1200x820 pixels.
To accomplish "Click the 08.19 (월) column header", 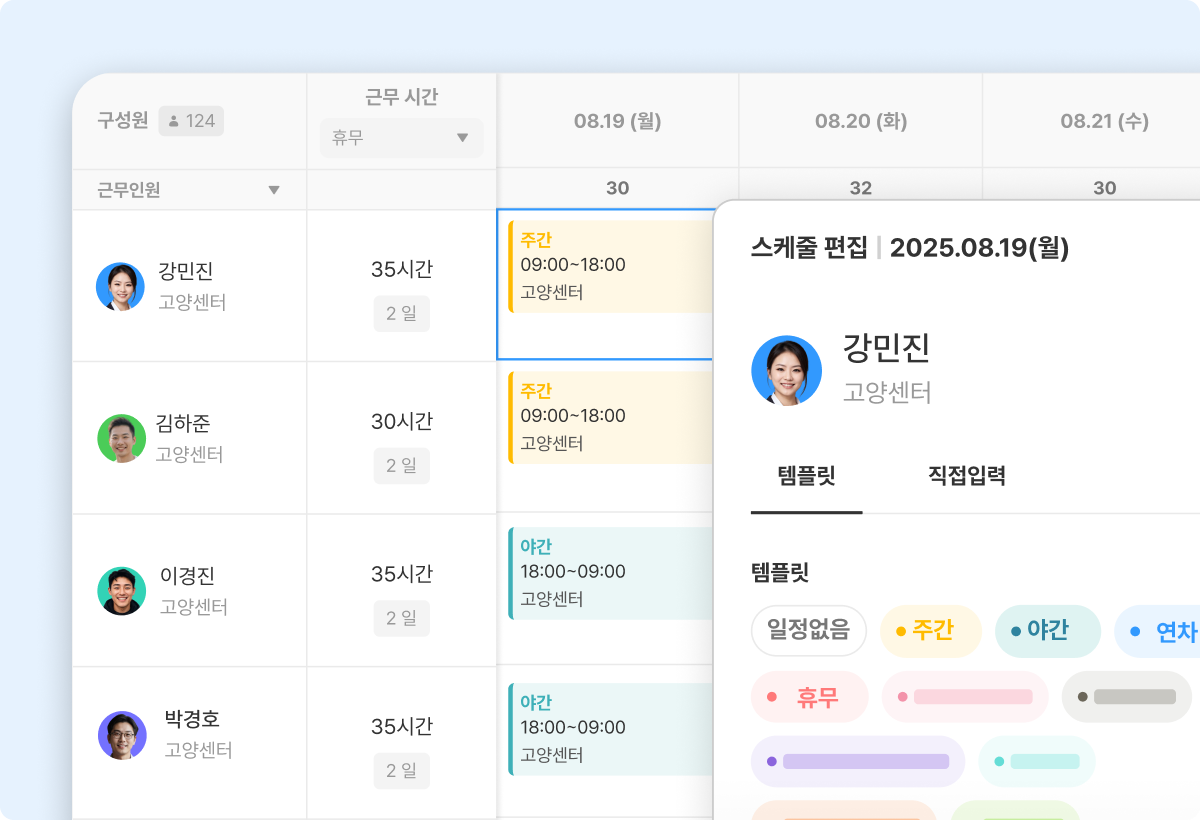I will (x=617, y=121).
